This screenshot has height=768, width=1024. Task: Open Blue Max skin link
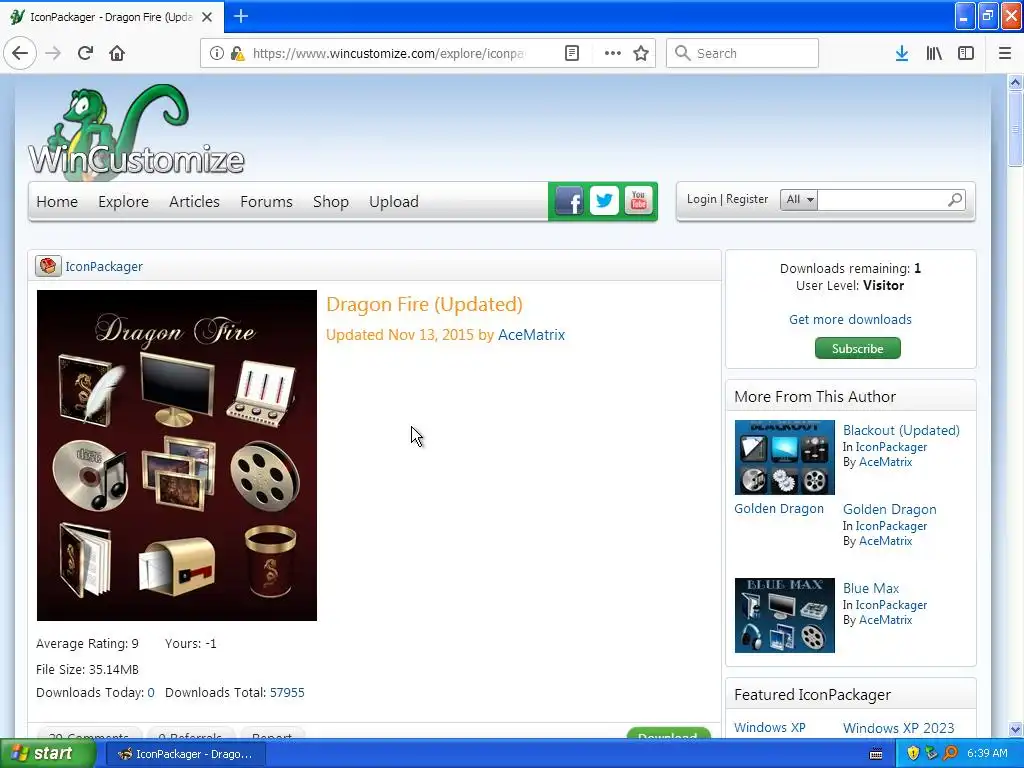(x=871, y=588)
